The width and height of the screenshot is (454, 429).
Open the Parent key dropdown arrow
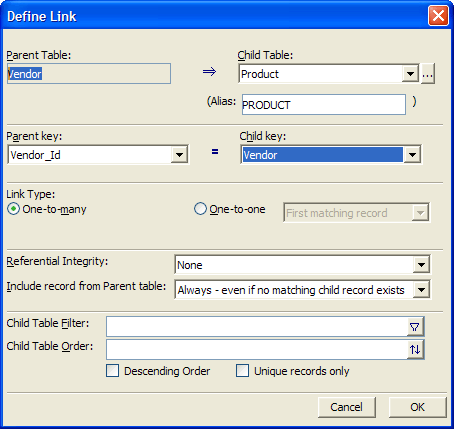point(179,155)
